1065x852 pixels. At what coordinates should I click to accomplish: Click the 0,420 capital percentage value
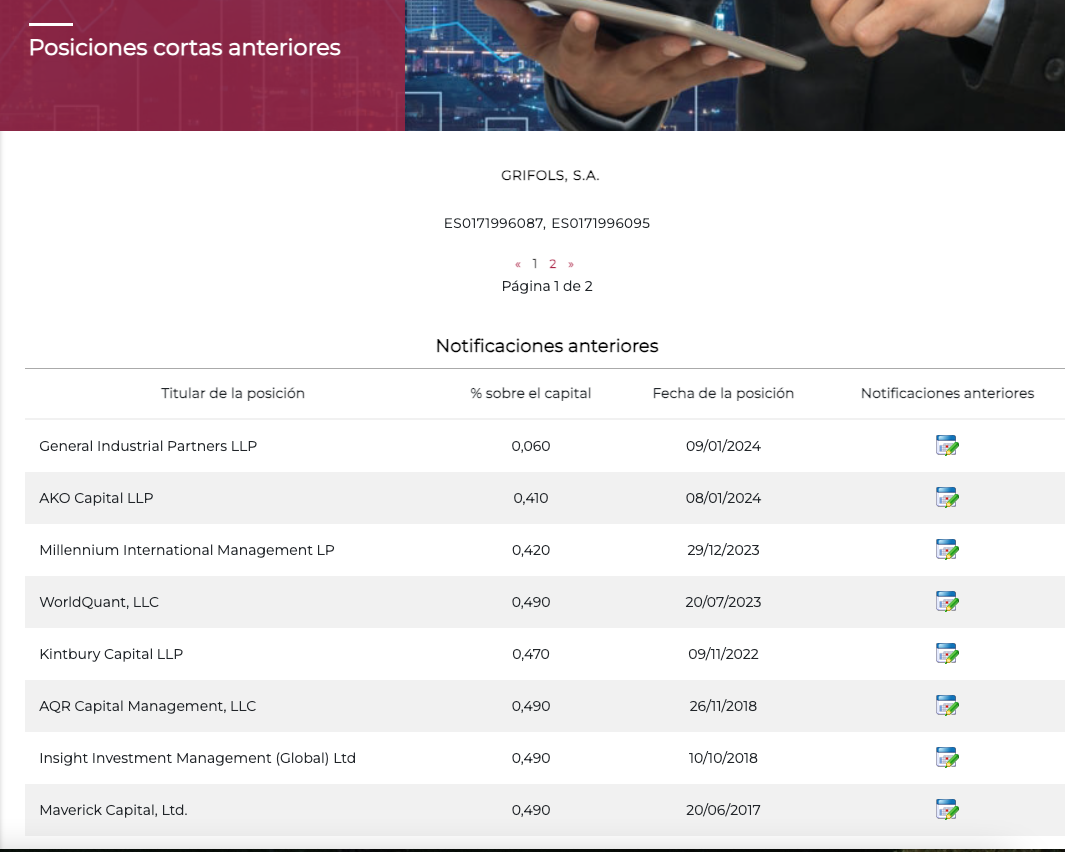530,550
